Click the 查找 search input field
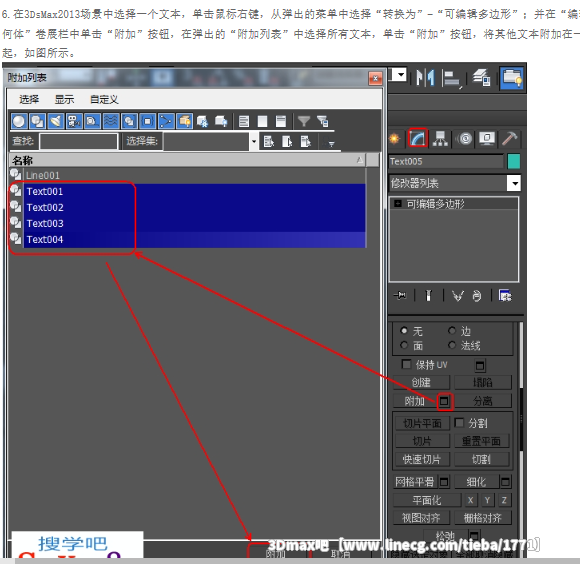The height and width of the screenshot is (564, 580). [78, 142]
